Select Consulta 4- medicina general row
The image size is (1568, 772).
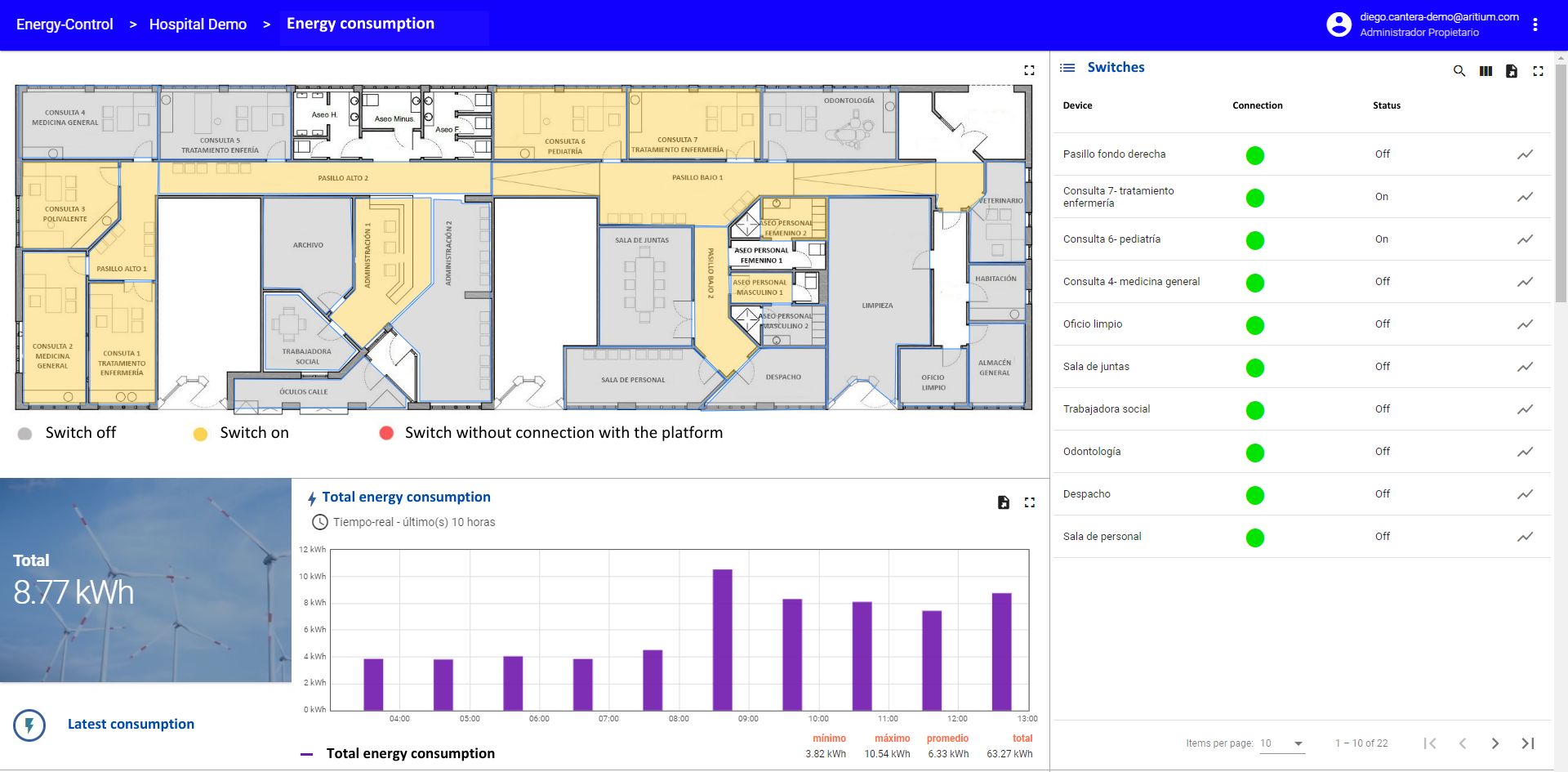[1131, 282]
